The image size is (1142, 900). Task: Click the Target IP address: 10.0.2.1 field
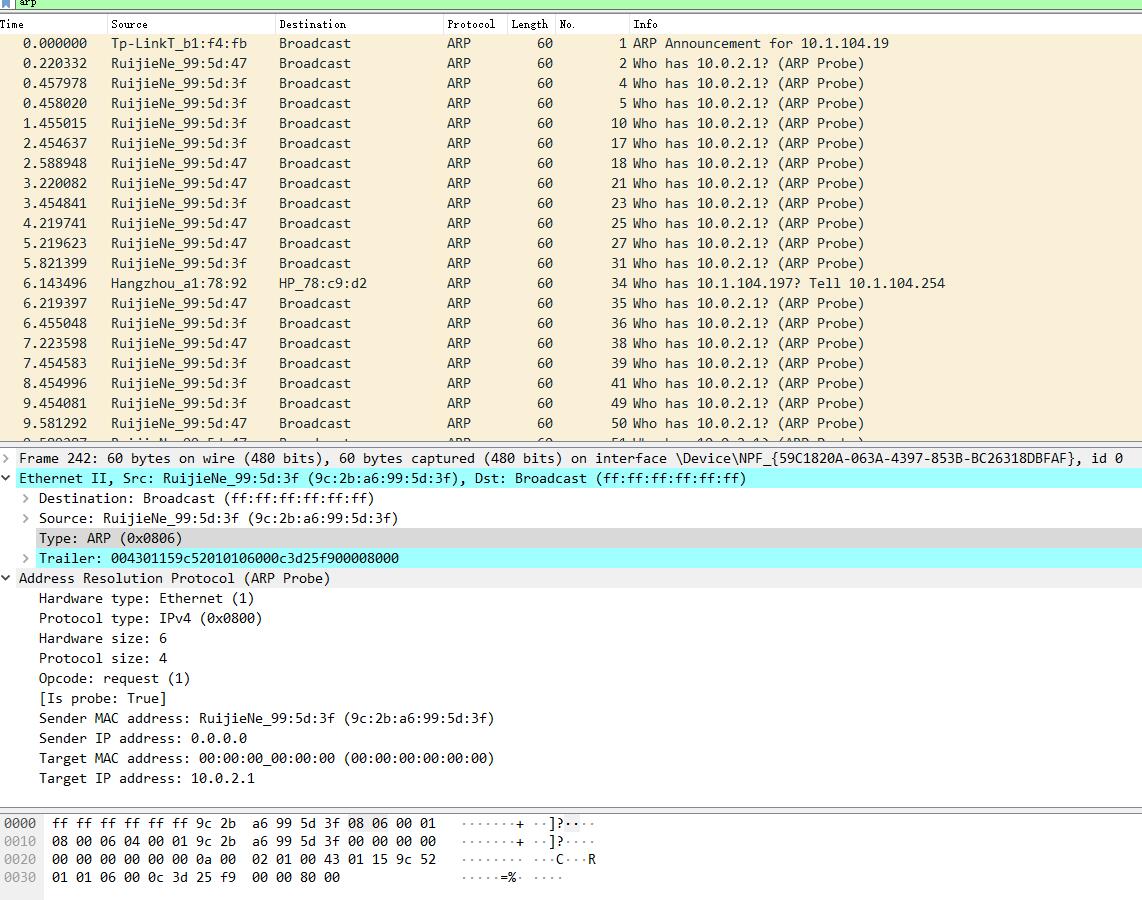[x=146, y=778]
